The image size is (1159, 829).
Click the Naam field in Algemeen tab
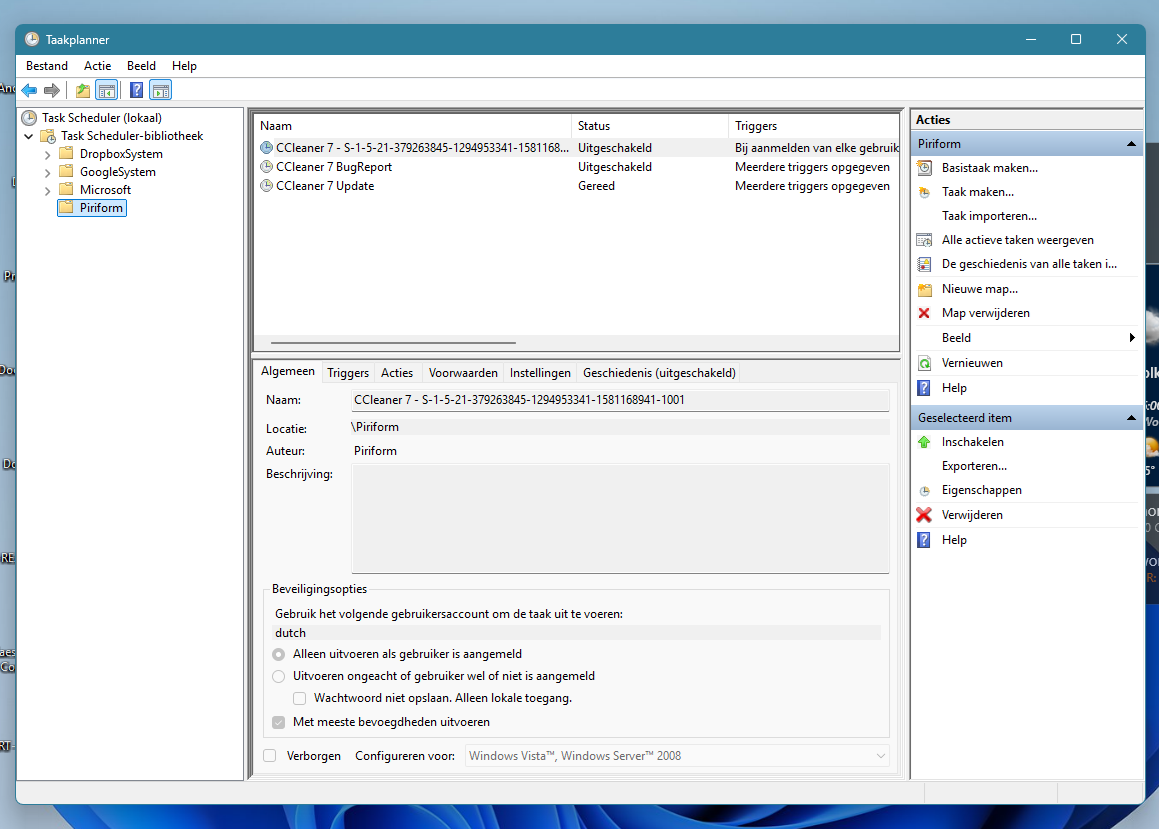click(620, 400)
